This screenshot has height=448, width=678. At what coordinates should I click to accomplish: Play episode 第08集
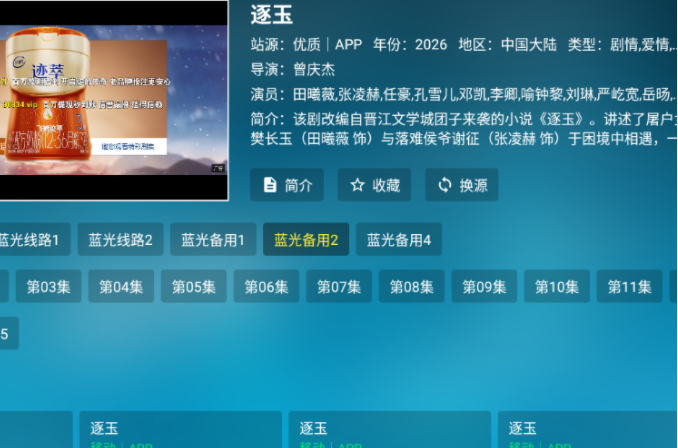[x=412, y=286]
